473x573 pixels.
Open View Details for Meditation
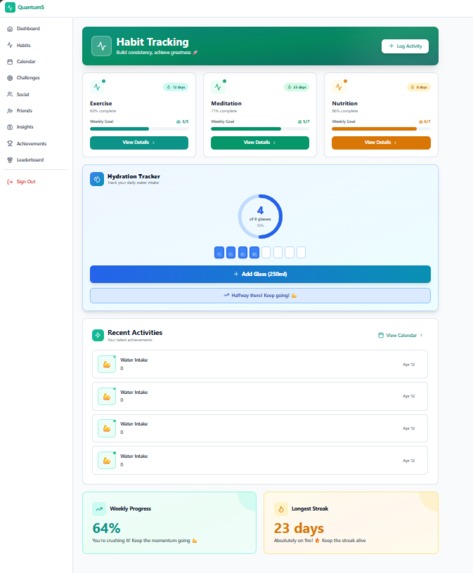pos(260,143)
